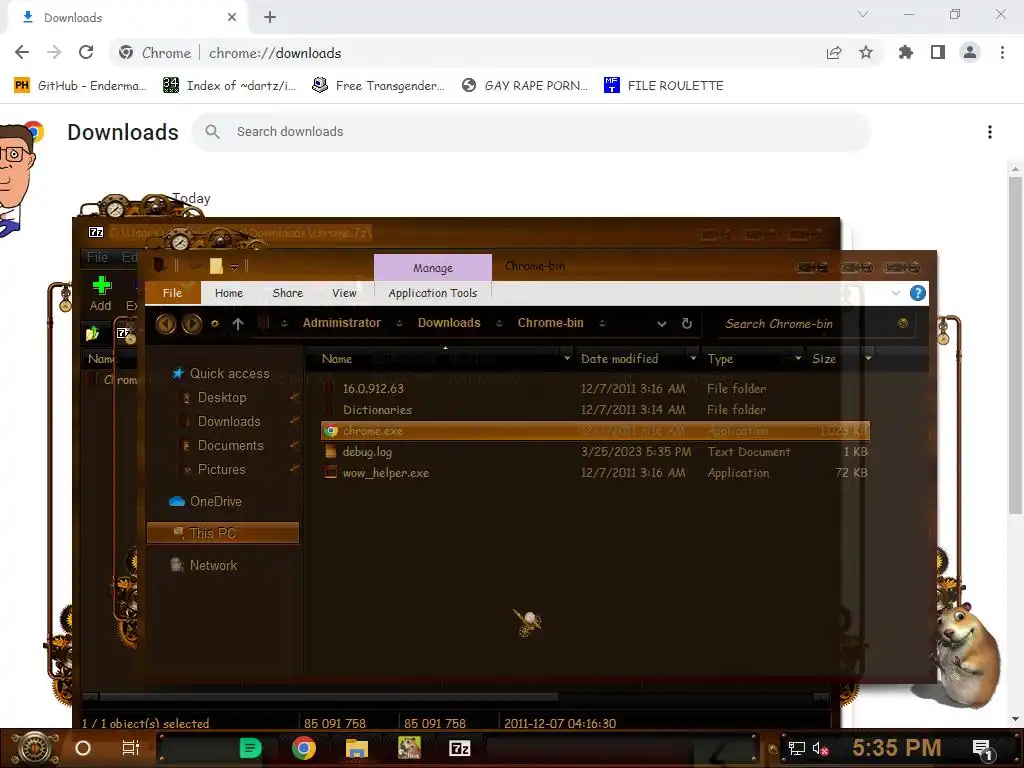The height and width of the screenshot is (768, 1024).
Task: Close the Downloads browser tab
Action: coord(232,17)
